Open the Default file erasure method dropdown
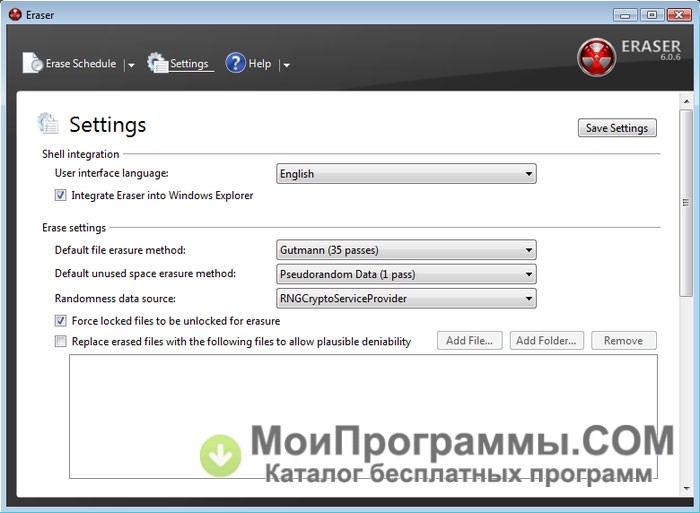This screenshot has height=513, width=700. coord(406,250)
